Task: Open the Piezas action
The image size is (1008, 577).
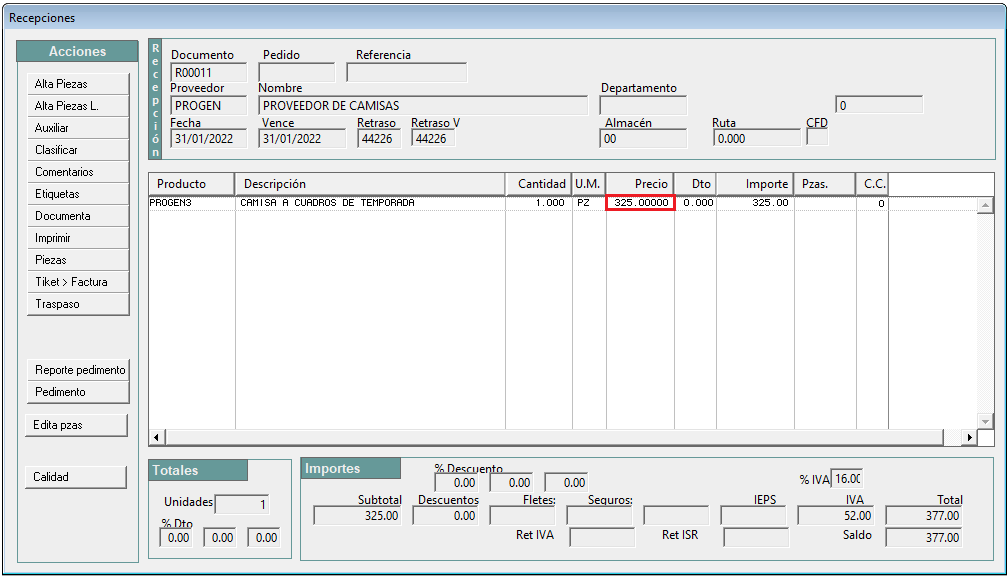Action: pos(78,260)
